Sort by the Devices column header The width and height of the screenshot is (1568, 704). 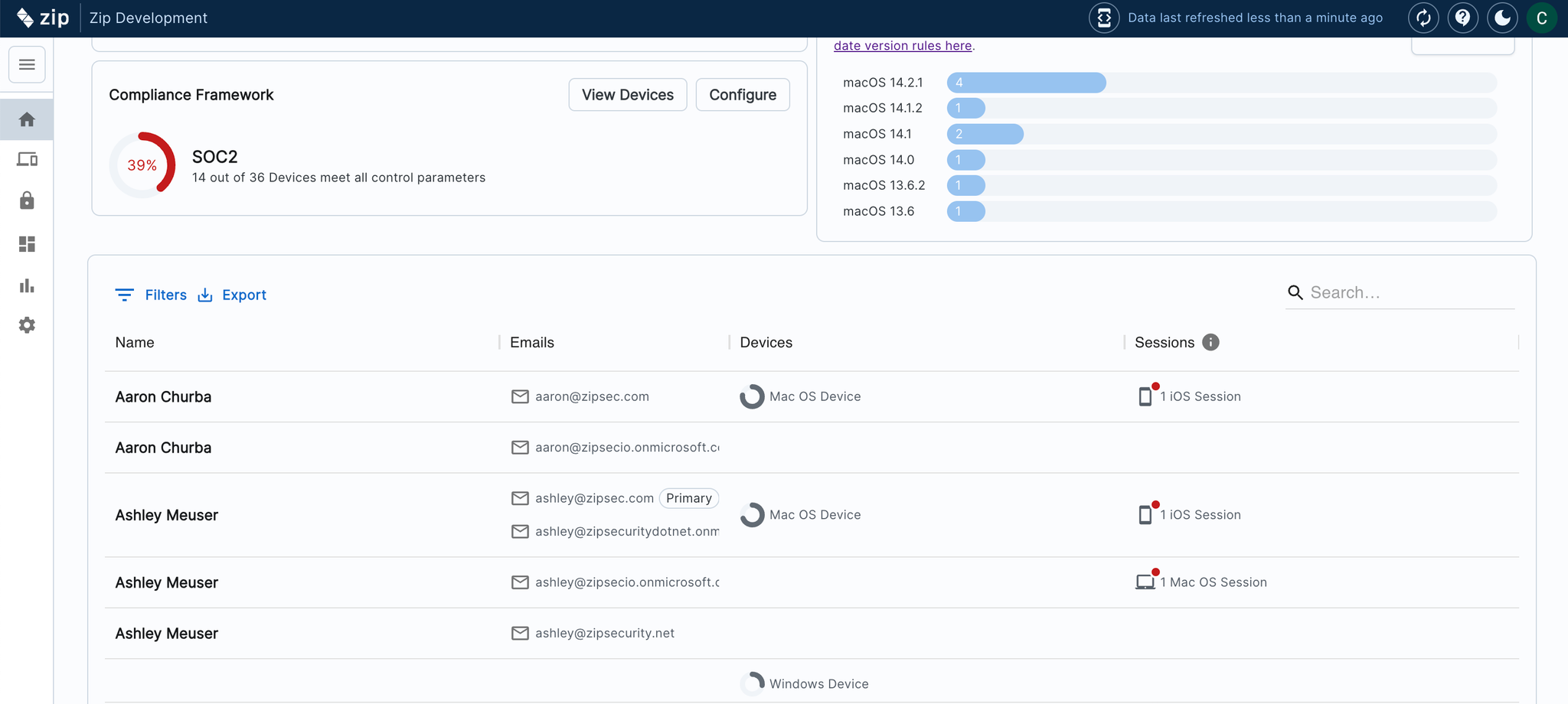coord(766,342)
